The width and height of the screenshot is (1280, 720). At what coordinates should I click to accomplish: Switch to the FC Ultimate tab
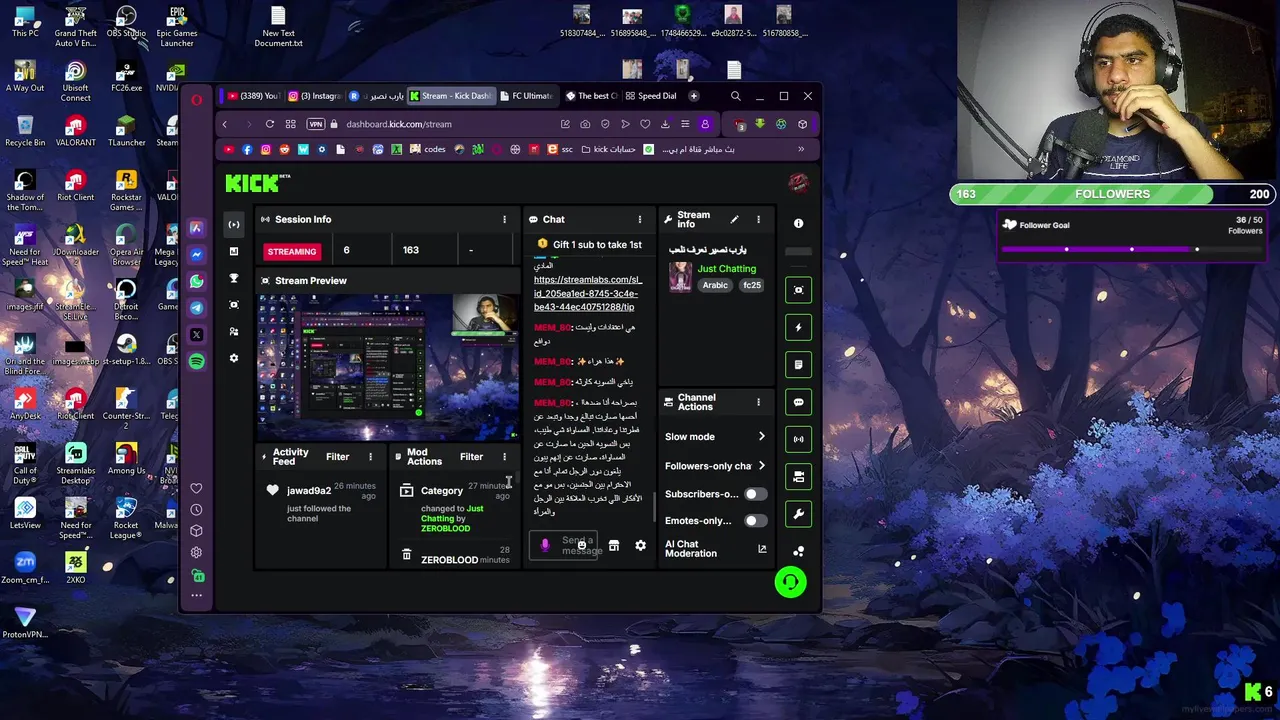click(x=526, y=96)
